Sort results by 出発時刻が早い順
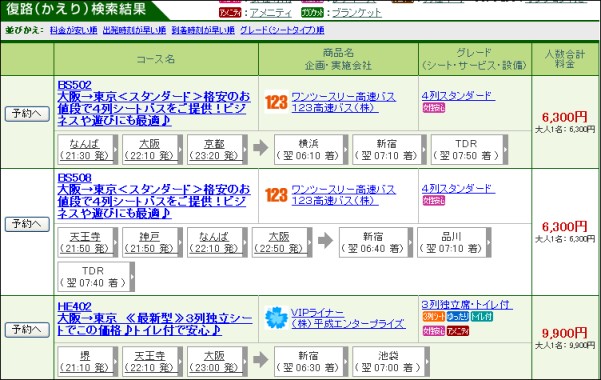Viewport: 601px width, 380px height. (134, 30)
